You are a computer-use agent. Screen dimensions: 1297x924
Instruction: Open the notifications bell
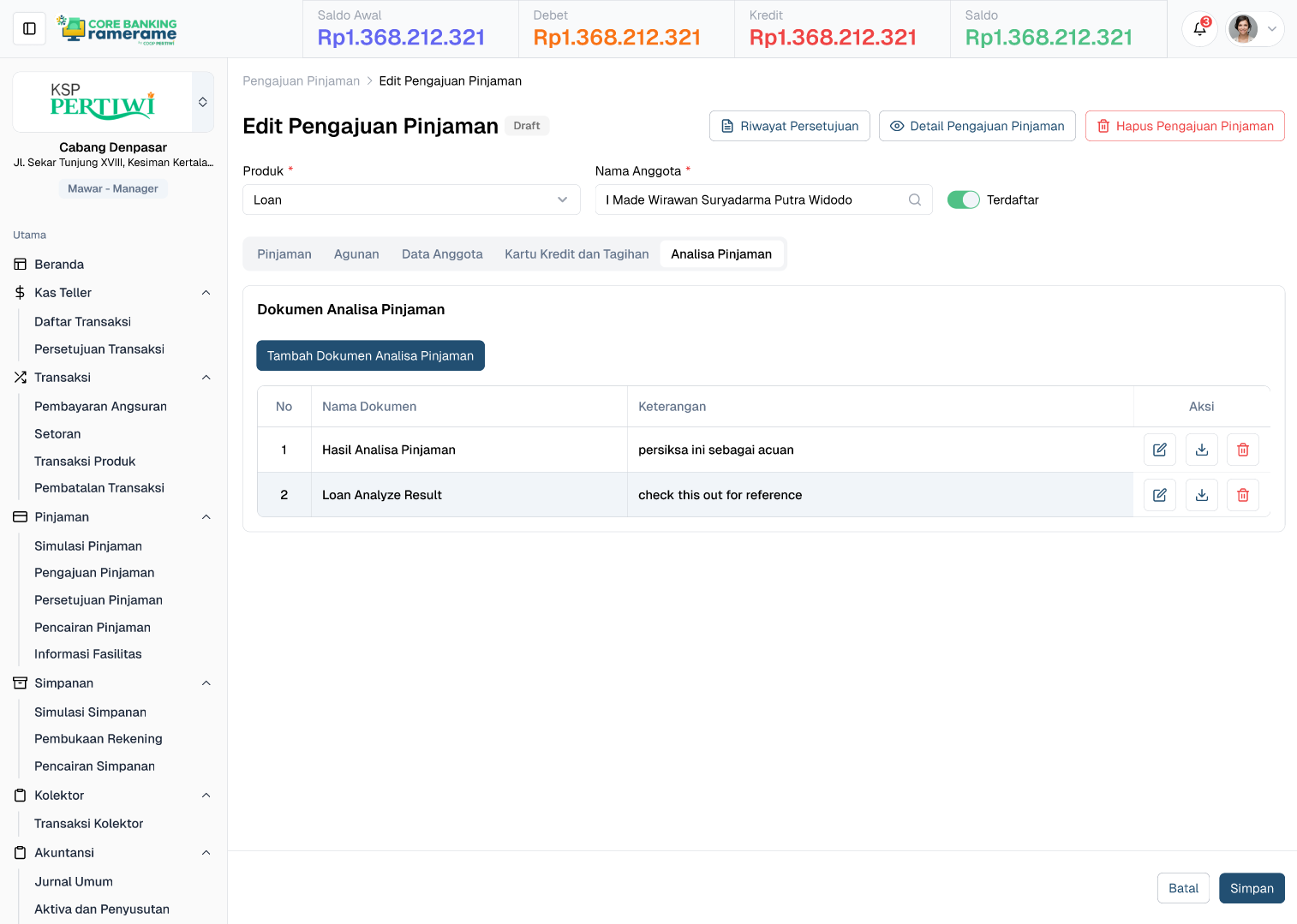tap(1199, 29)
